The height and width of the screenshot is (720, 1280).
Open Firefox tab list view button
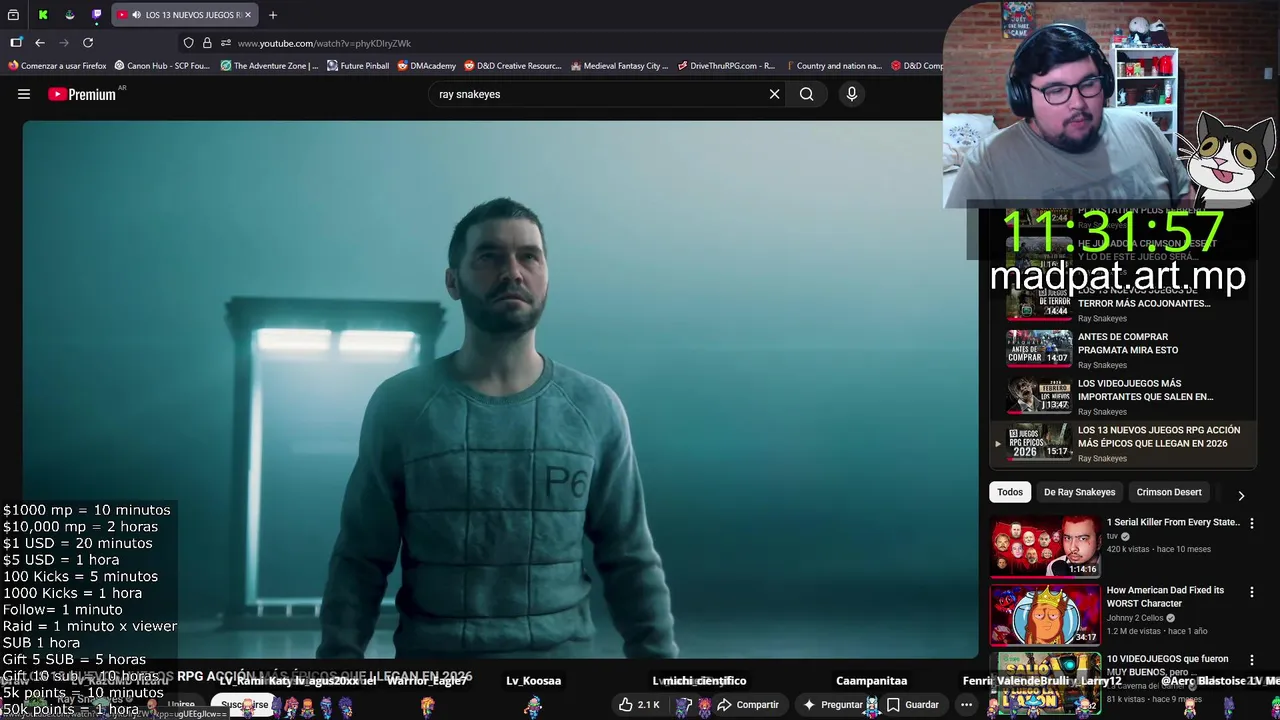pyautogui.click(x=14, y=15)
